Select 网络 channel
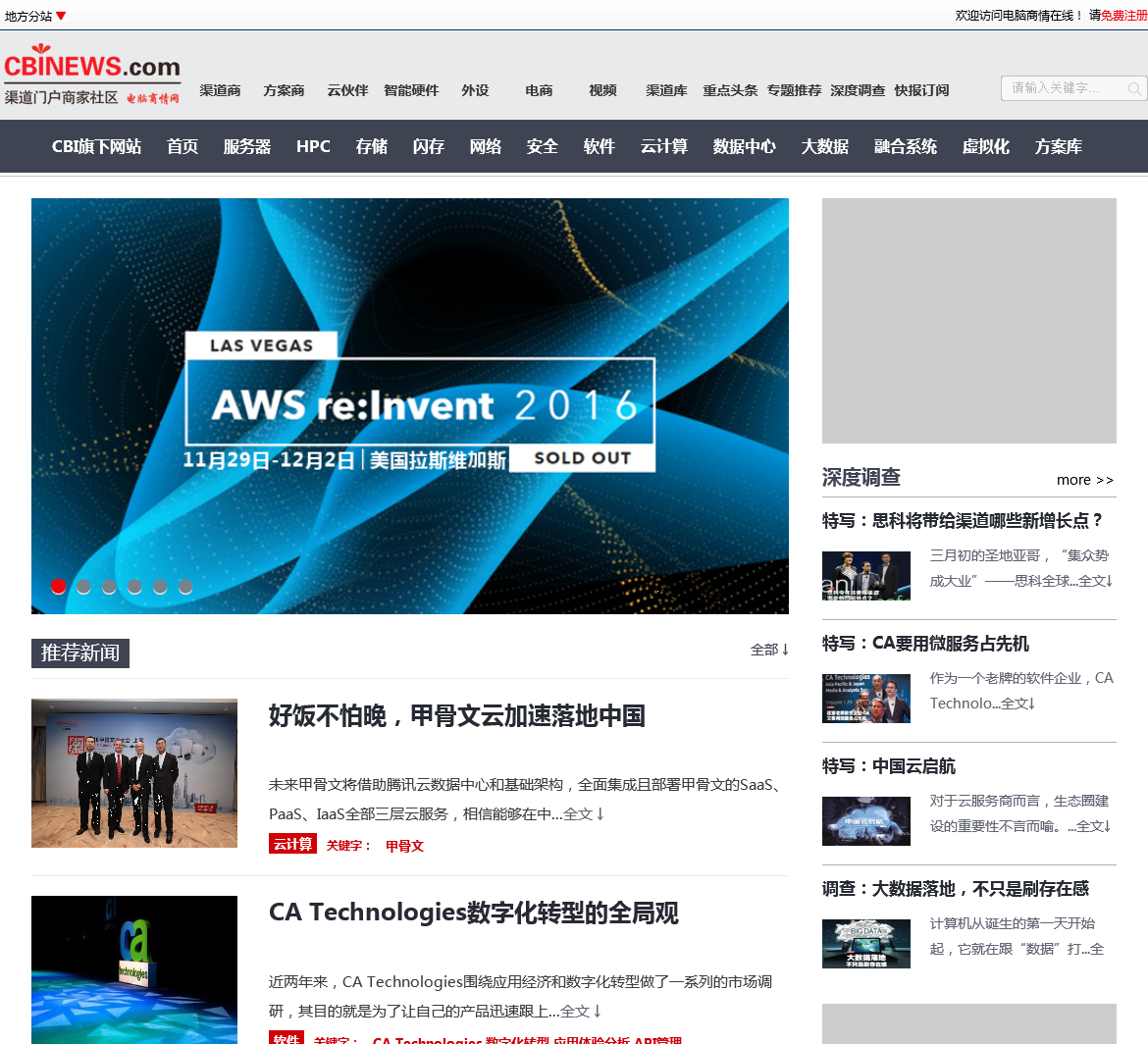1148x1044 pixels. [x=486, y=146]
